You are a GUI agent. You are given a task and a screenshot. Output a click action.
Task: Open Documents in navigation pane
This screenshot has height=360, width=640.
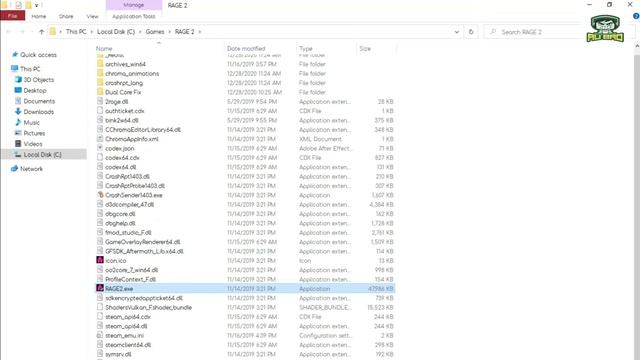coord(39,101)
